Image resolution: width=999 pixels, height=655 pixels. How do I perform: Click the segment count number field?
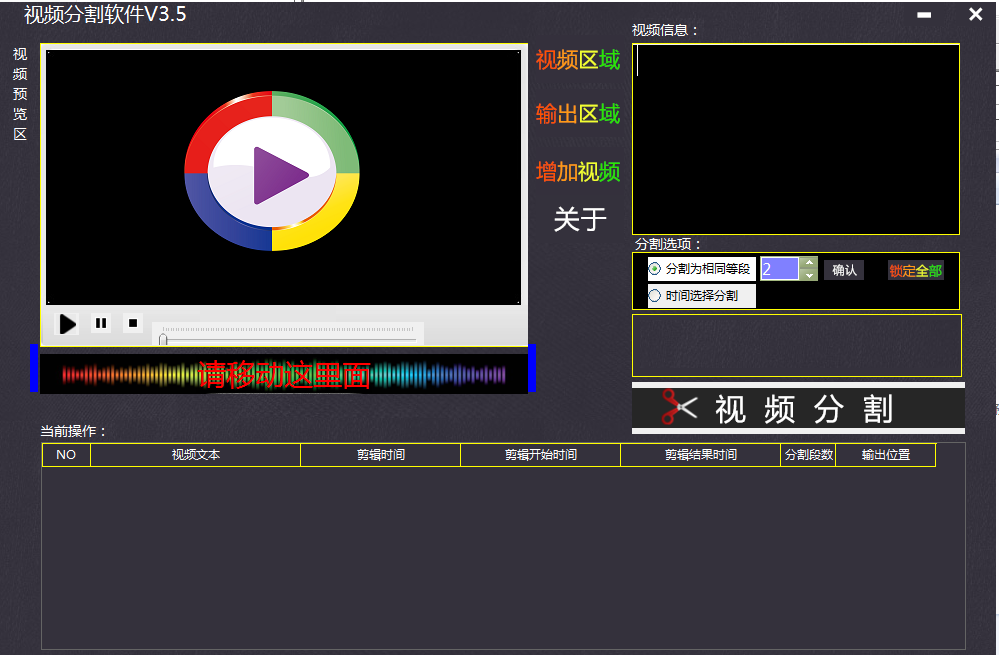[x=780, y=269]
